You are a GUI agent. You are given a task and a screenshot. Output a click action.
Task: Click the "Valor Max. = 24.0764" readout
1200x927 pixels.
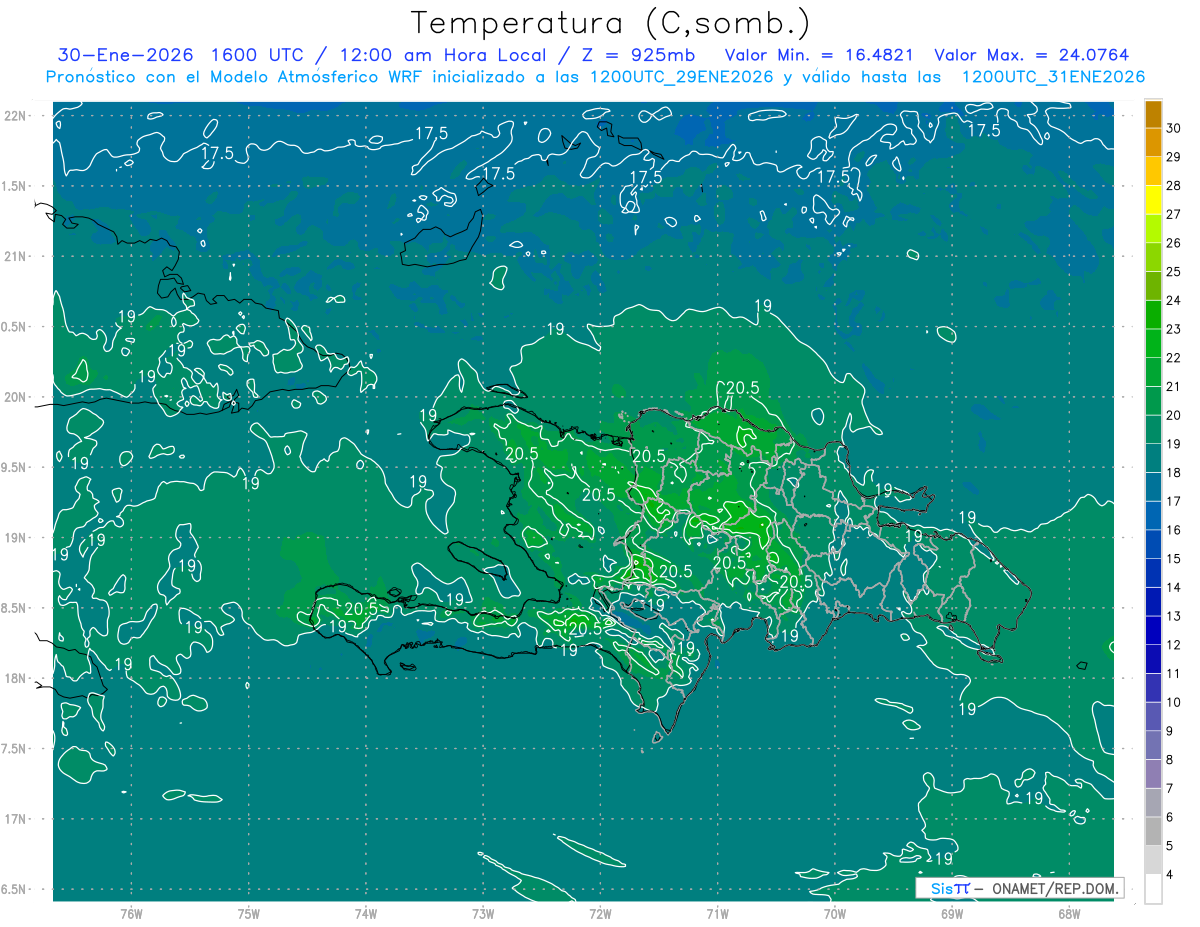pos(1032,55)
